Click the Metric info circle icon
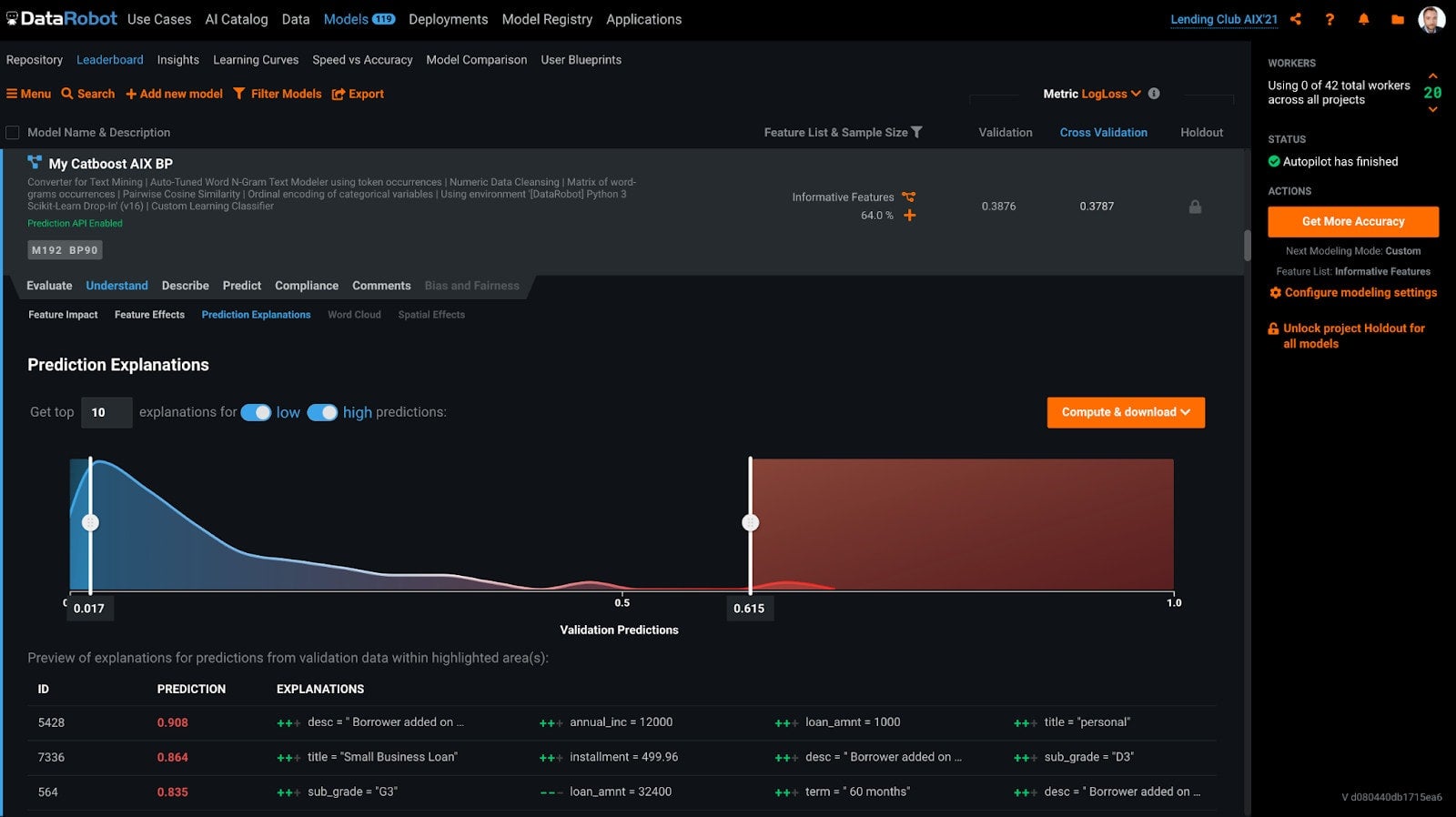The image size is (1456, 817). click(1154, 94)
